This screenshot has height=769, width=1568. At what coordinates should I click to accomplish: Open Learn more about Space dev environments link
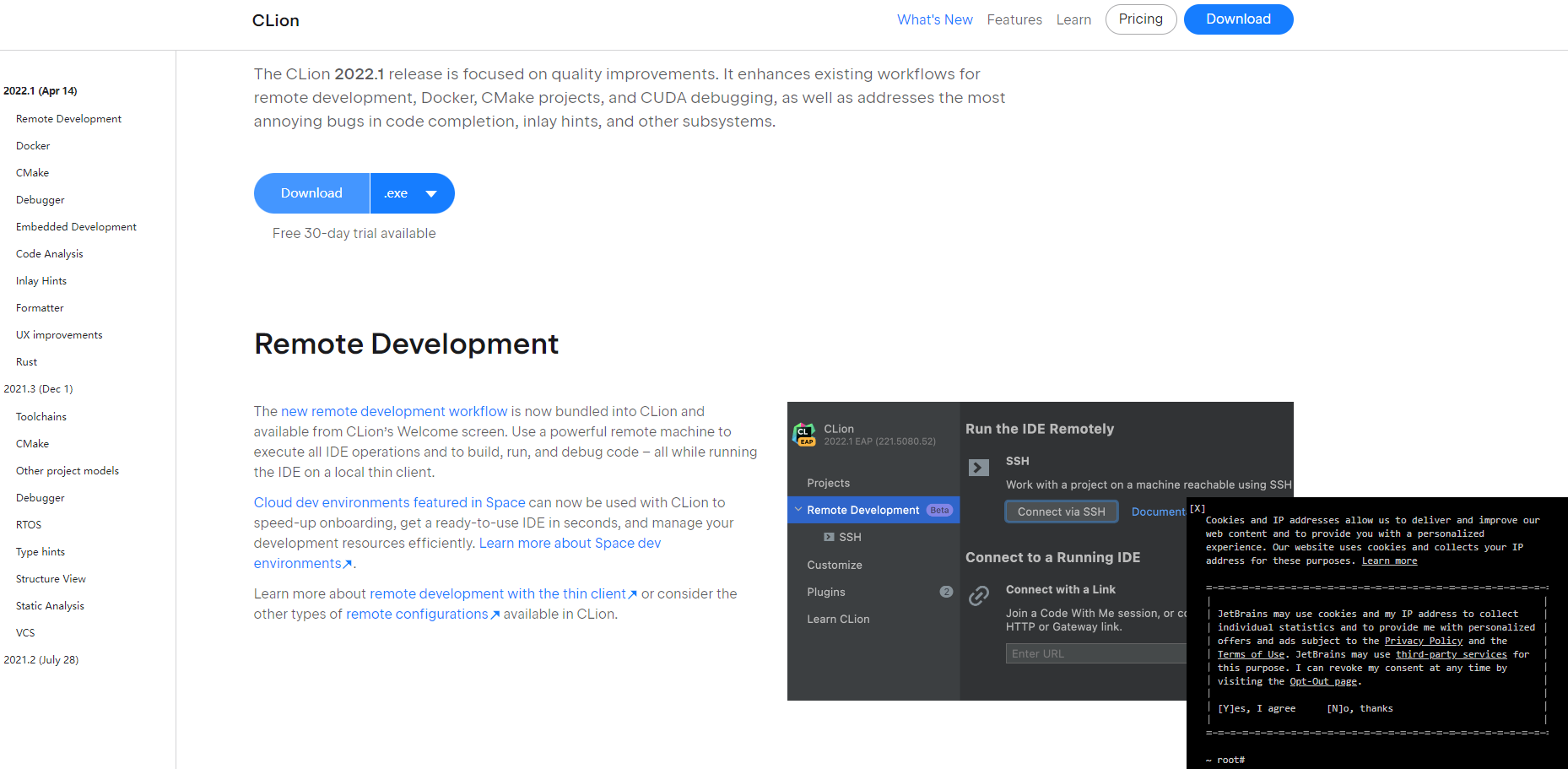[570, 543]
